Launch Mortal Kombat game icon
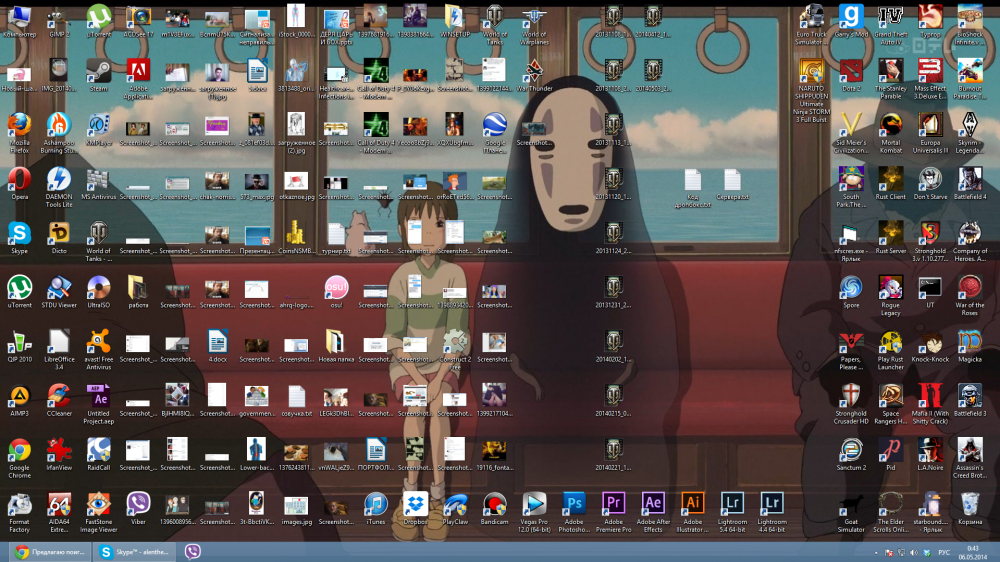 pos(890,134)
